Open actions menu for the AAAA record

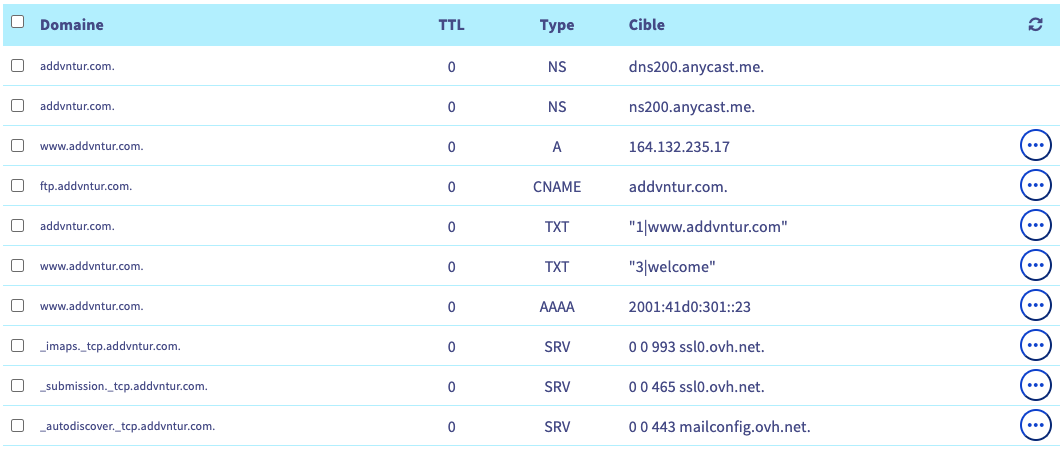click(1035, 306)
